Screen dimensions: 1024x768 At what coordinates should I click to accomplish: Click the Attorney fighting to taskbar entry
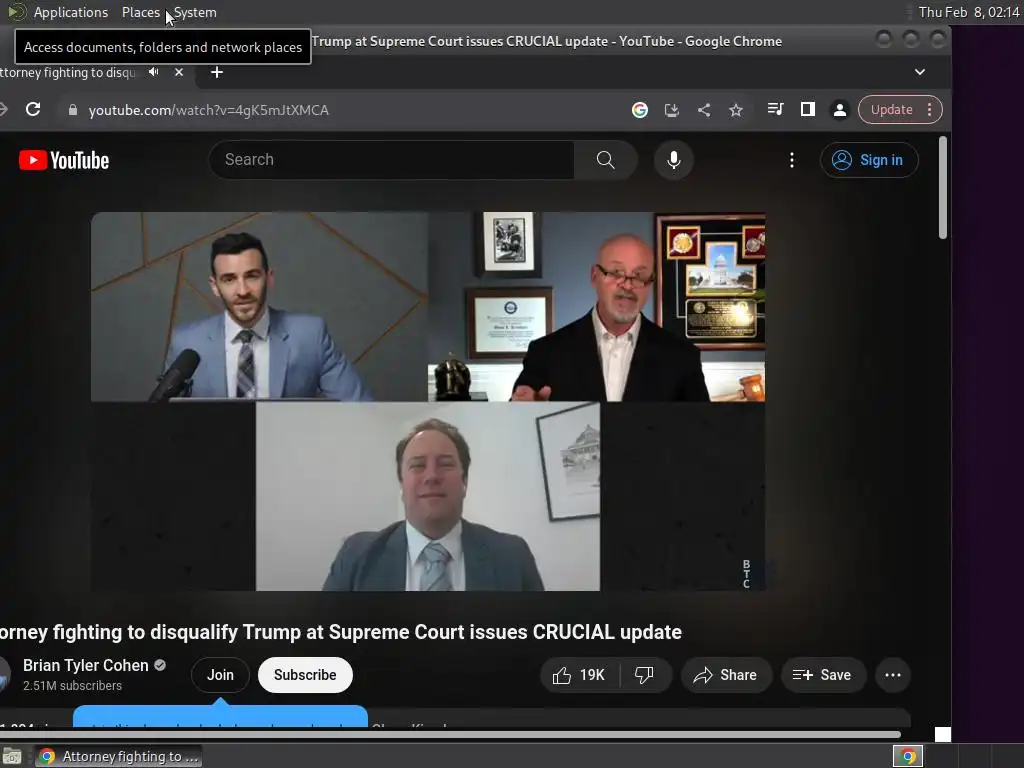(x=119, y=756)
